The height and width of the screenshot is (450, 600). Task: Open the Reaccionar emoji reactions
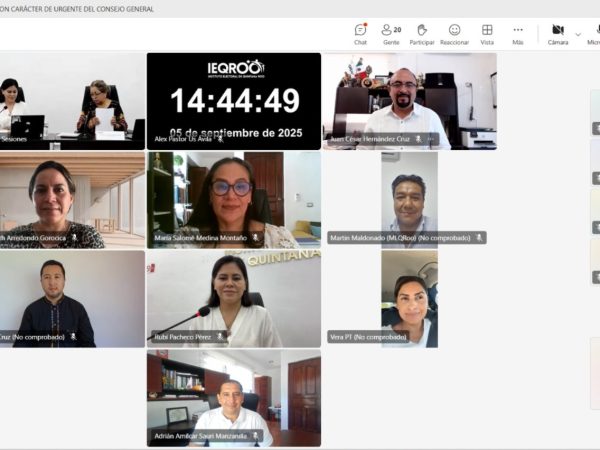tap(454, 34)
